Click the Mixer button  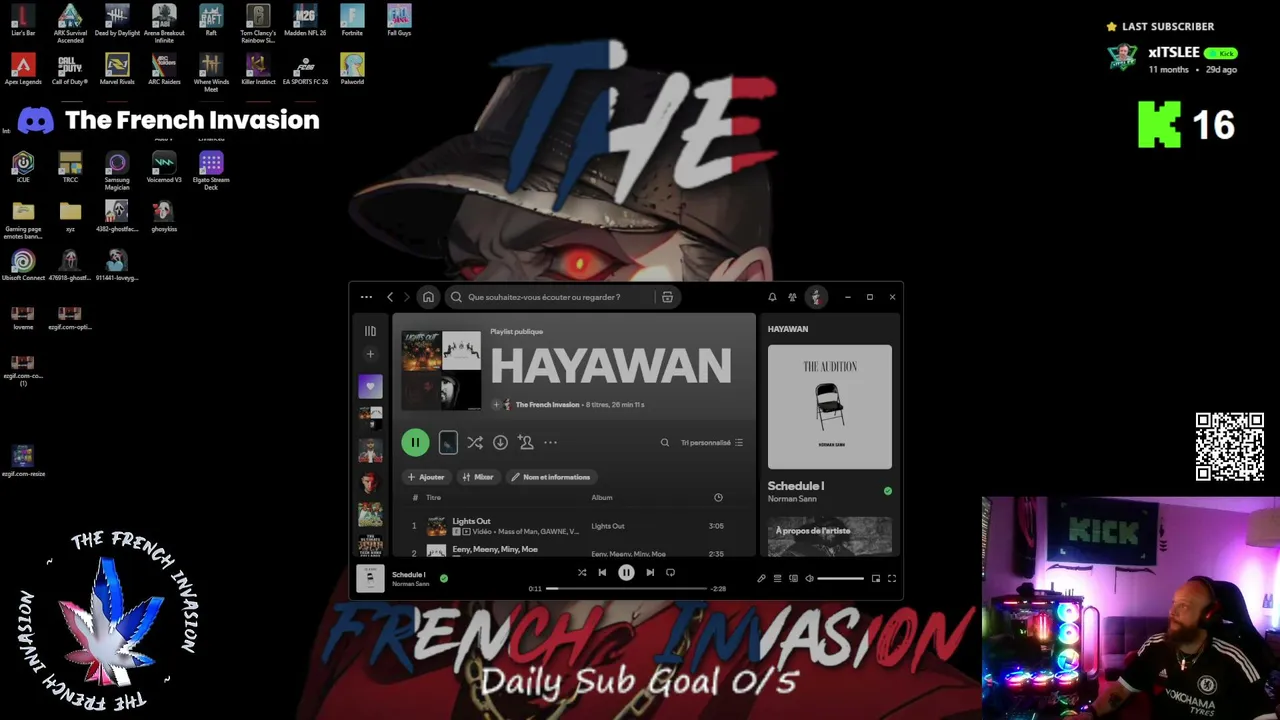point(478,477)
